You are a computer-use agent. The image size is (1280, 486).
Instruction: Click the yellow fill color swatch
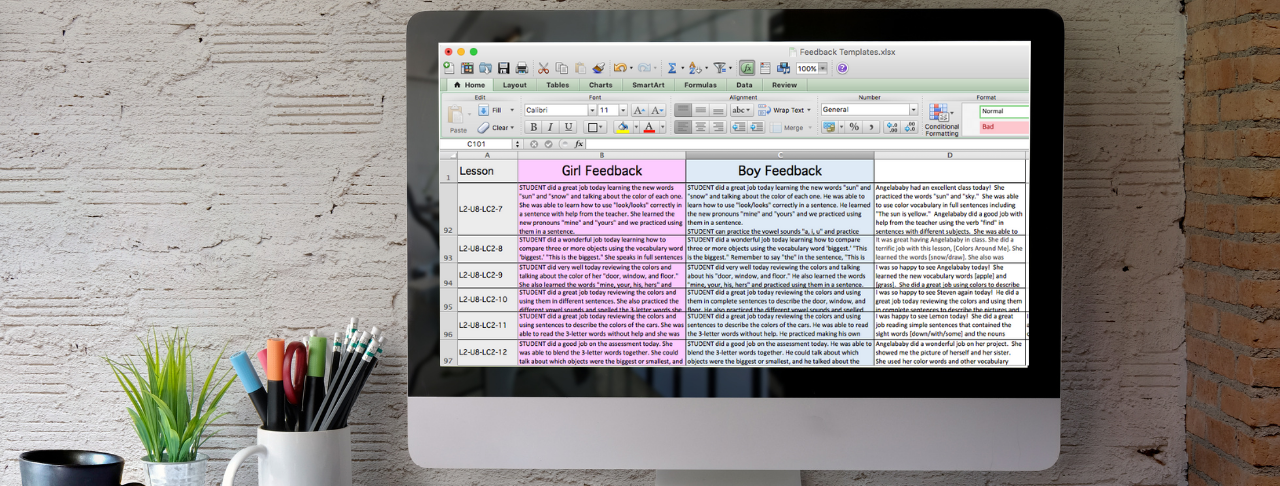click(622, 127)
